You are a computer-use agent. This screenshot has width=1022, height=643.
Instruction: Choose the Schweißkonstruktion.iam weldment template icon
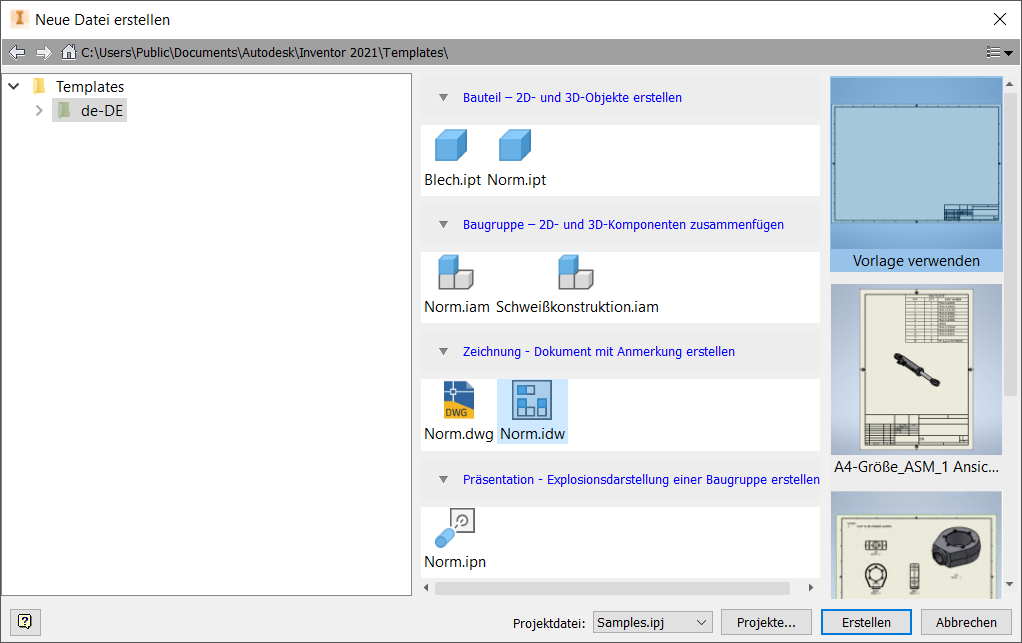click(576, 272)
